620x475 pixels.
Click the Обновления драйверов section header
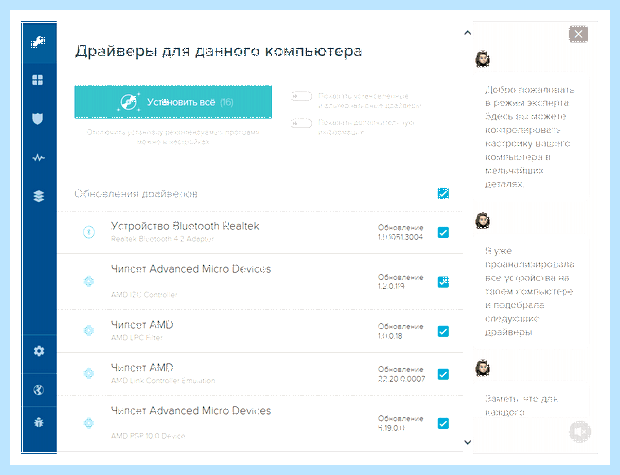136,194
